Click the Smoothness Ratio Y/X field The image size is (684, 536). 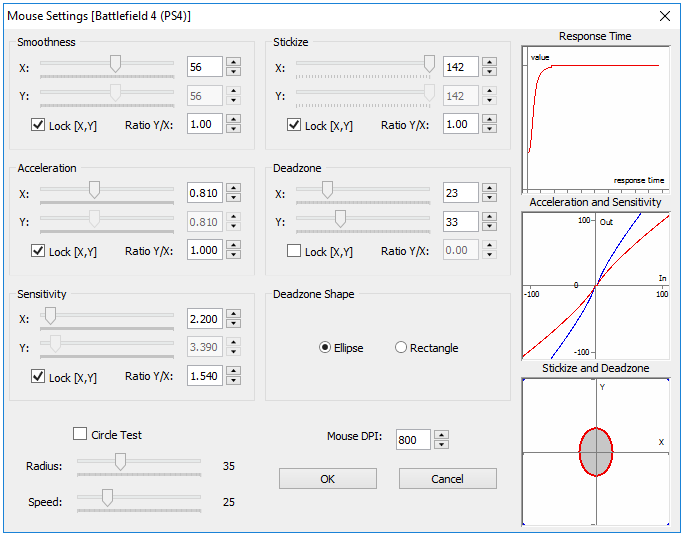click(205, 124)
